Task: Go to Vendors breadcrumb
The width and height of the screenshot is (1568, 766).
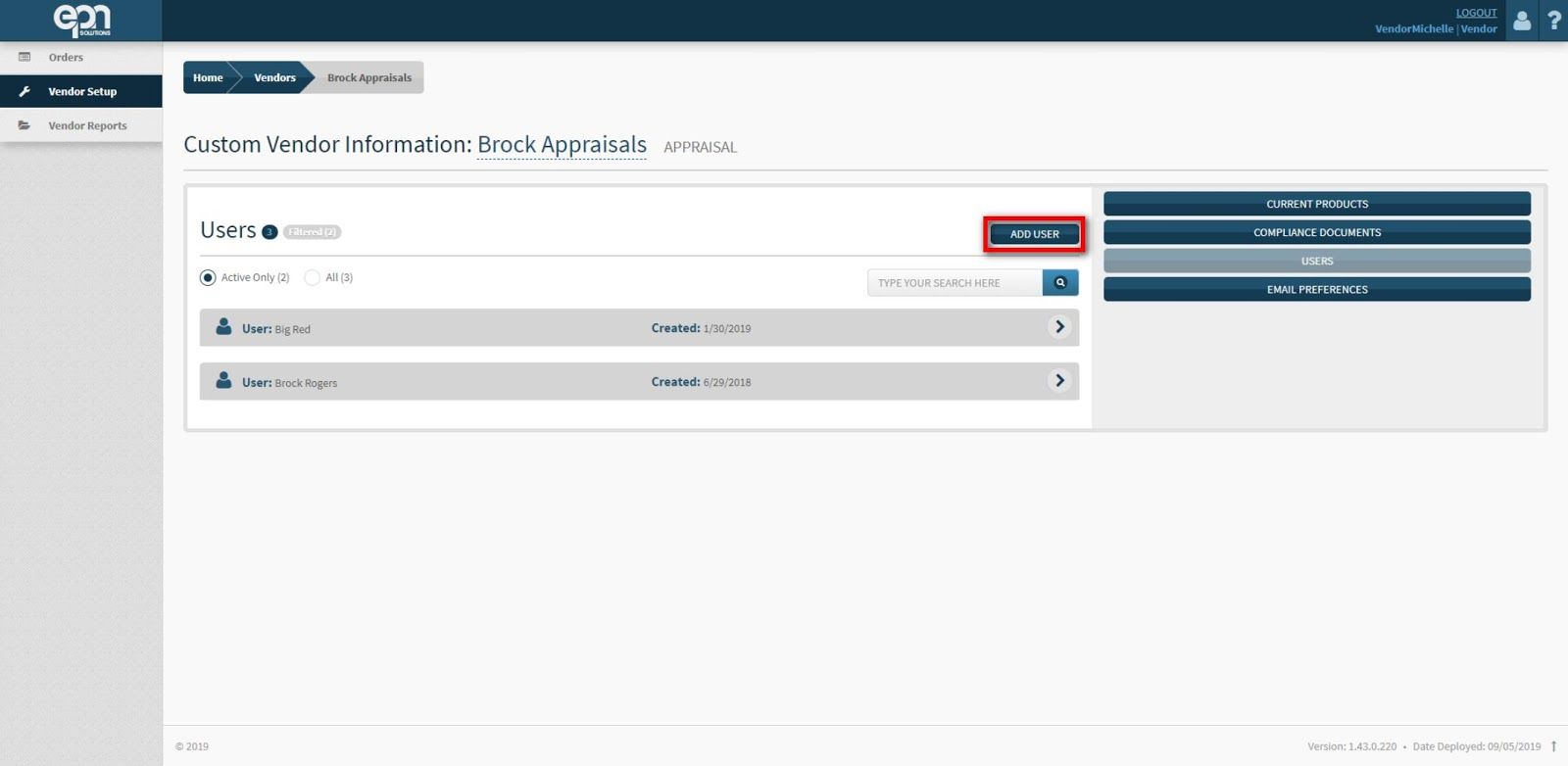Action: 274,77
